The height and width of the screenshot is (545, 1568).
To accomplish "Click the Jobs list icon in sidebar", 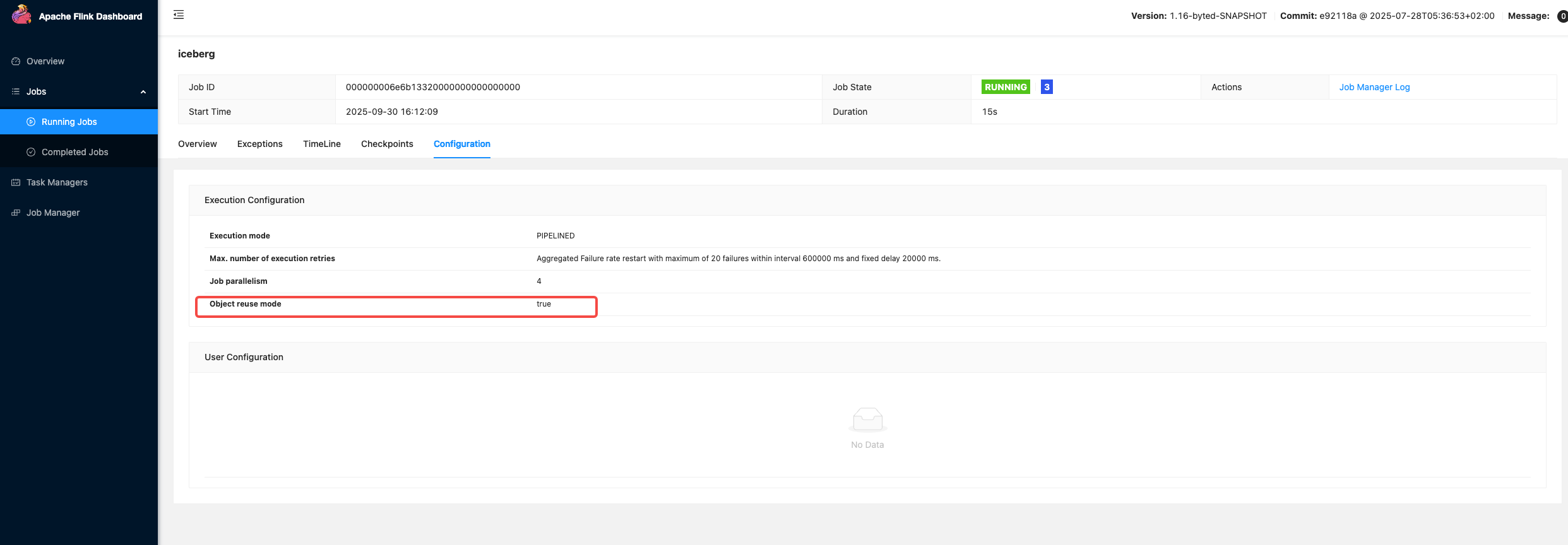I will (x=16, y=91).
